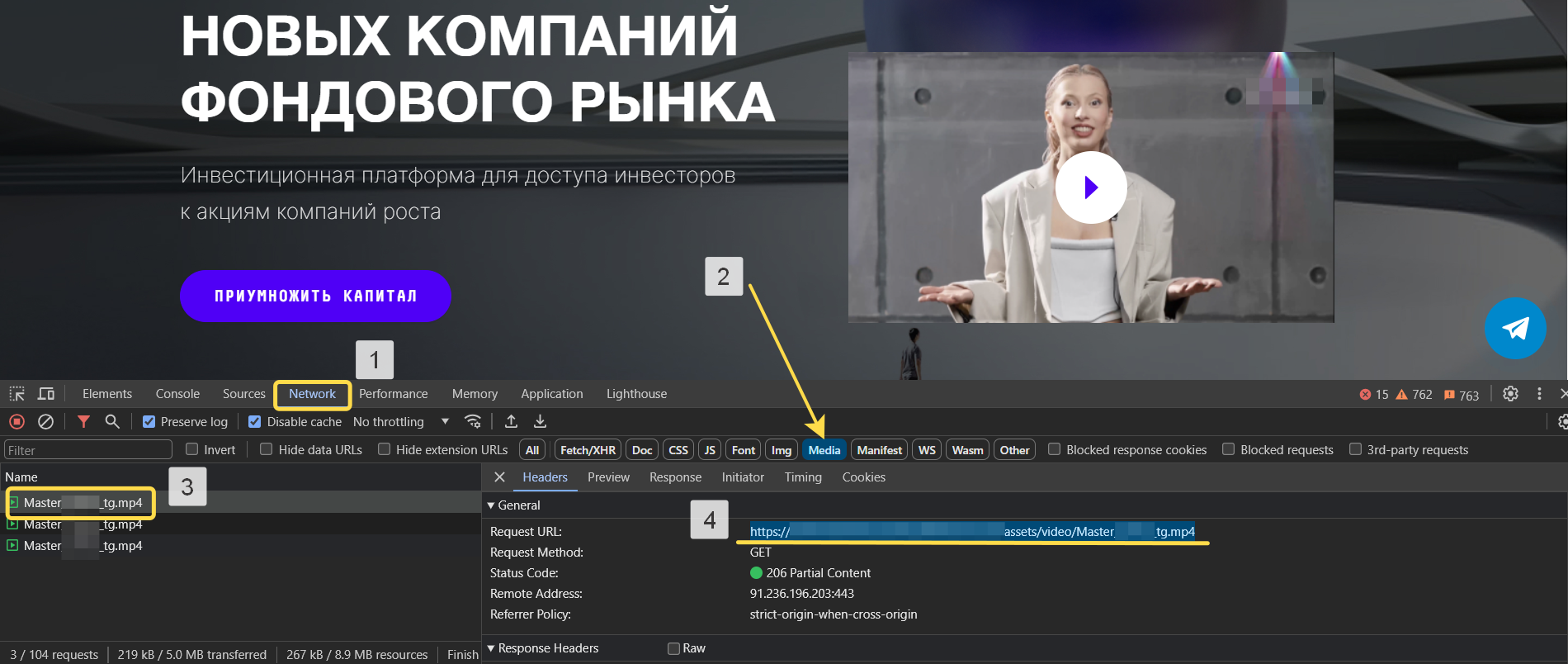
Task: Import HAR file upload icon
Action: (x=511, y=421)
